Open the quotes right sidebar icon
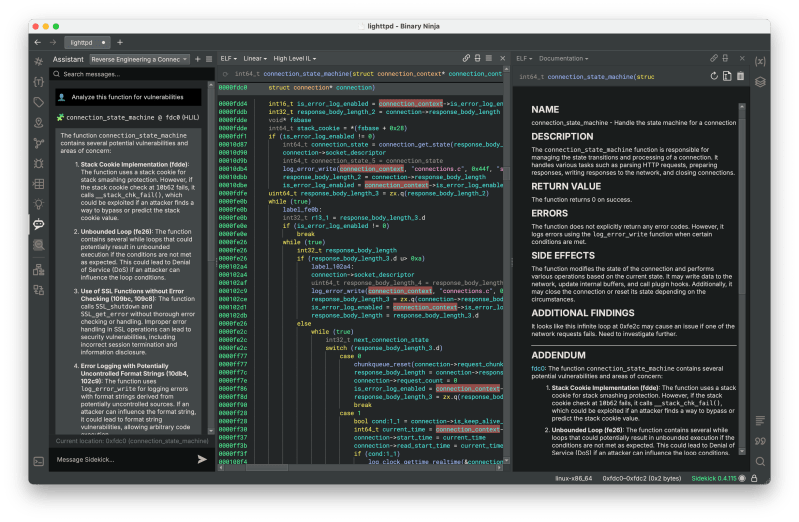Viewport: 799px width, 522px height. [760, 441]
